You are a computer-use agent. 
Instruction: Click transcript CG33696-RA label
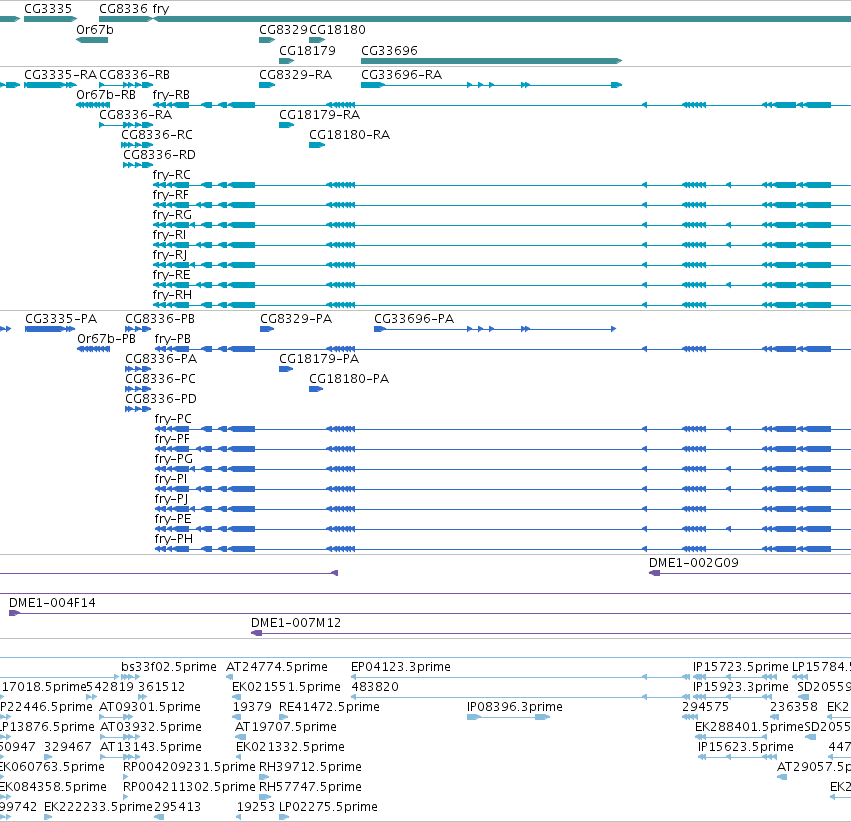tap(402, 74)
